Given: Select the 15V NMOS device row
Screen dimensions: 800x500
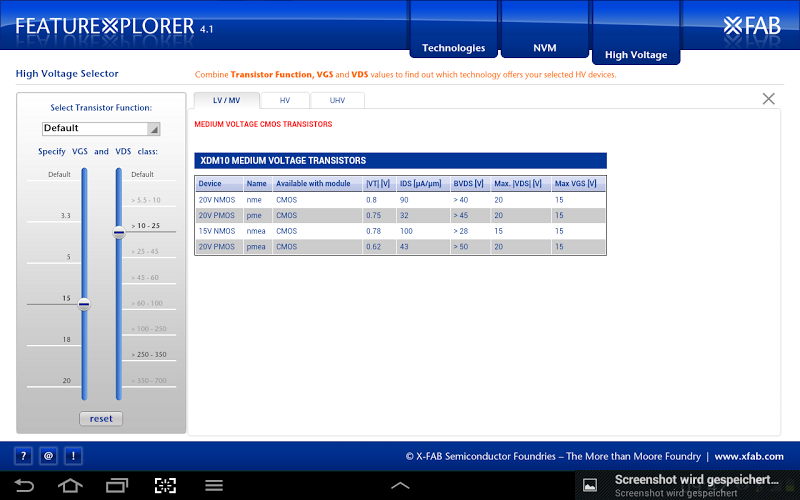Looking at the screenshot, I should coord(401,231).
